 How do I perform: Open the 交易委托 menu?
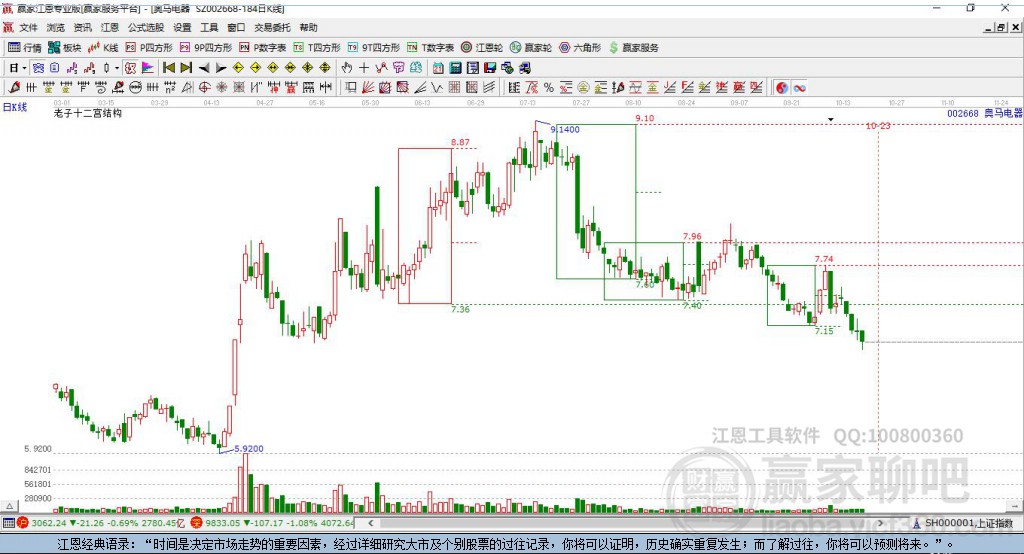tap(272, 27)
